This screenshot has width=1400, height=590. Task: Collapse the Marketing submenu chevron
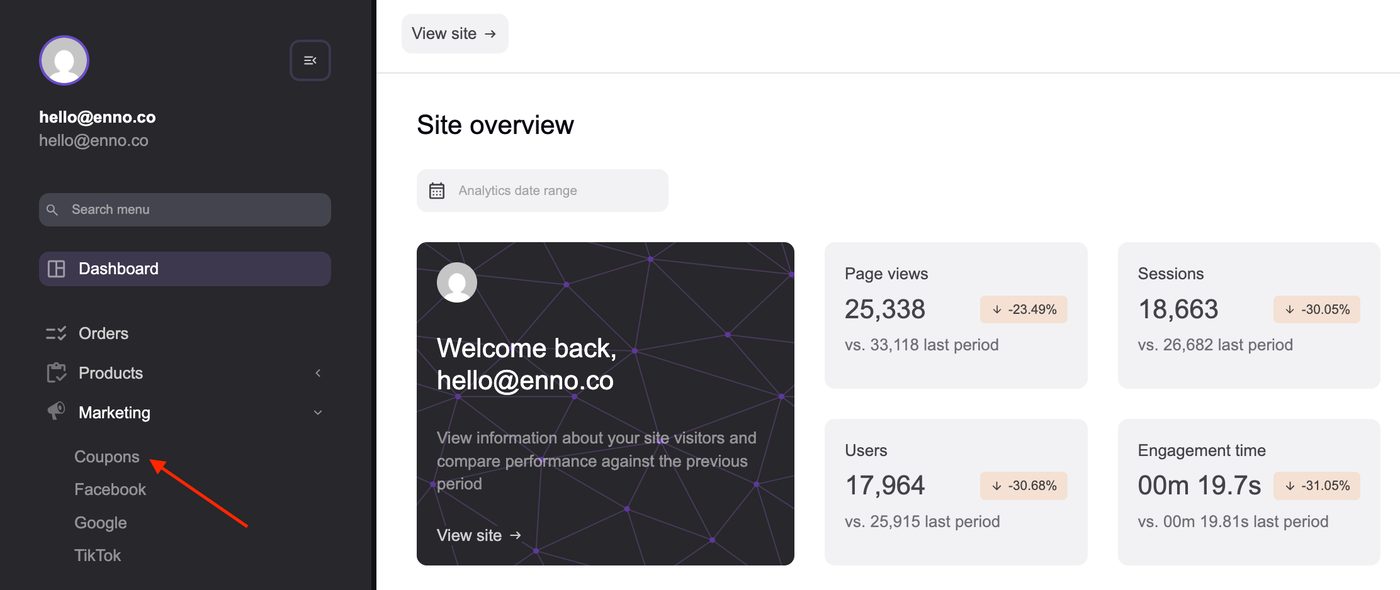click(318, 412)
